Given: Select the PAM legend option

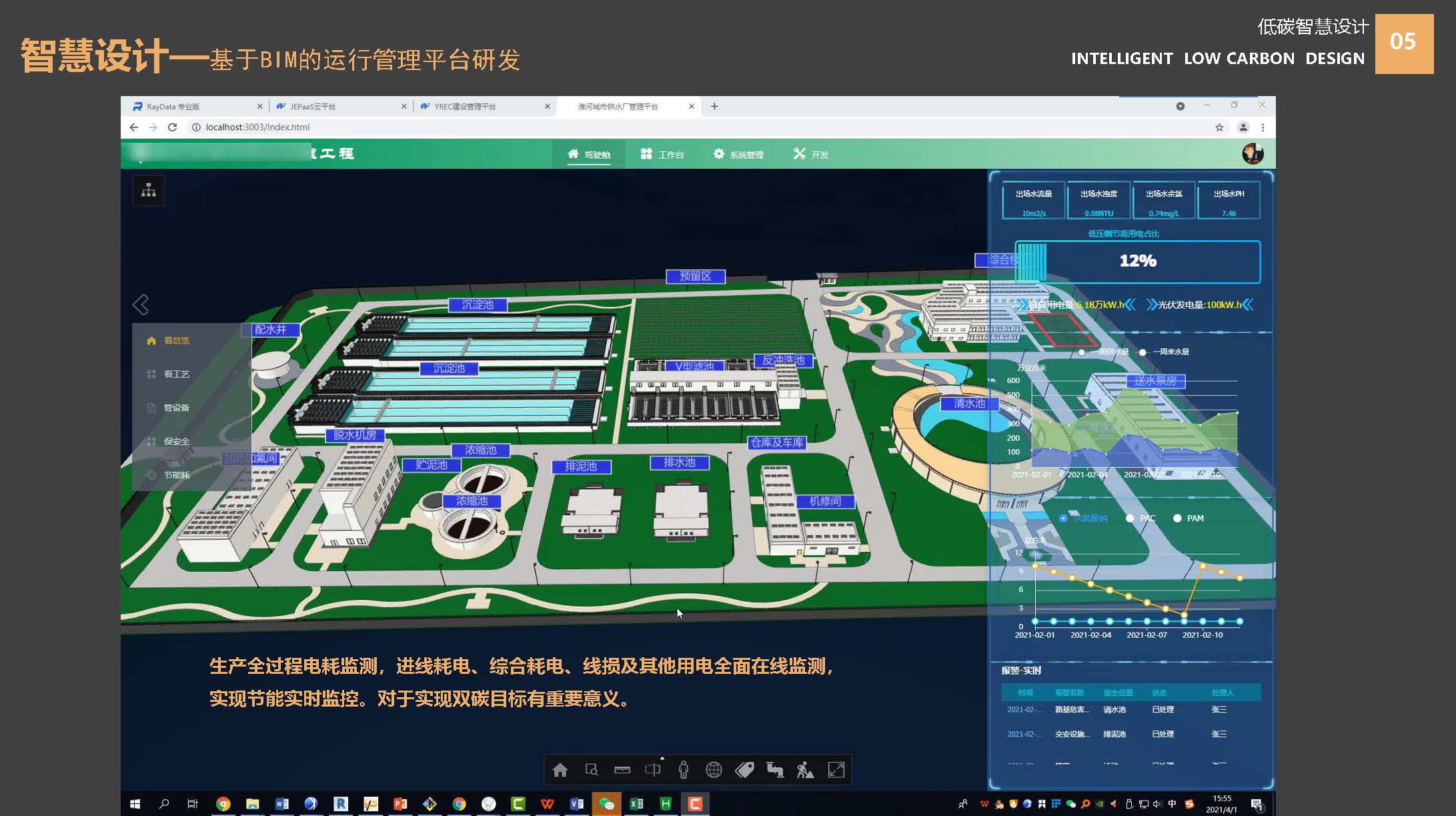Looking at the screenshot, I should [x=1189, y=518].
